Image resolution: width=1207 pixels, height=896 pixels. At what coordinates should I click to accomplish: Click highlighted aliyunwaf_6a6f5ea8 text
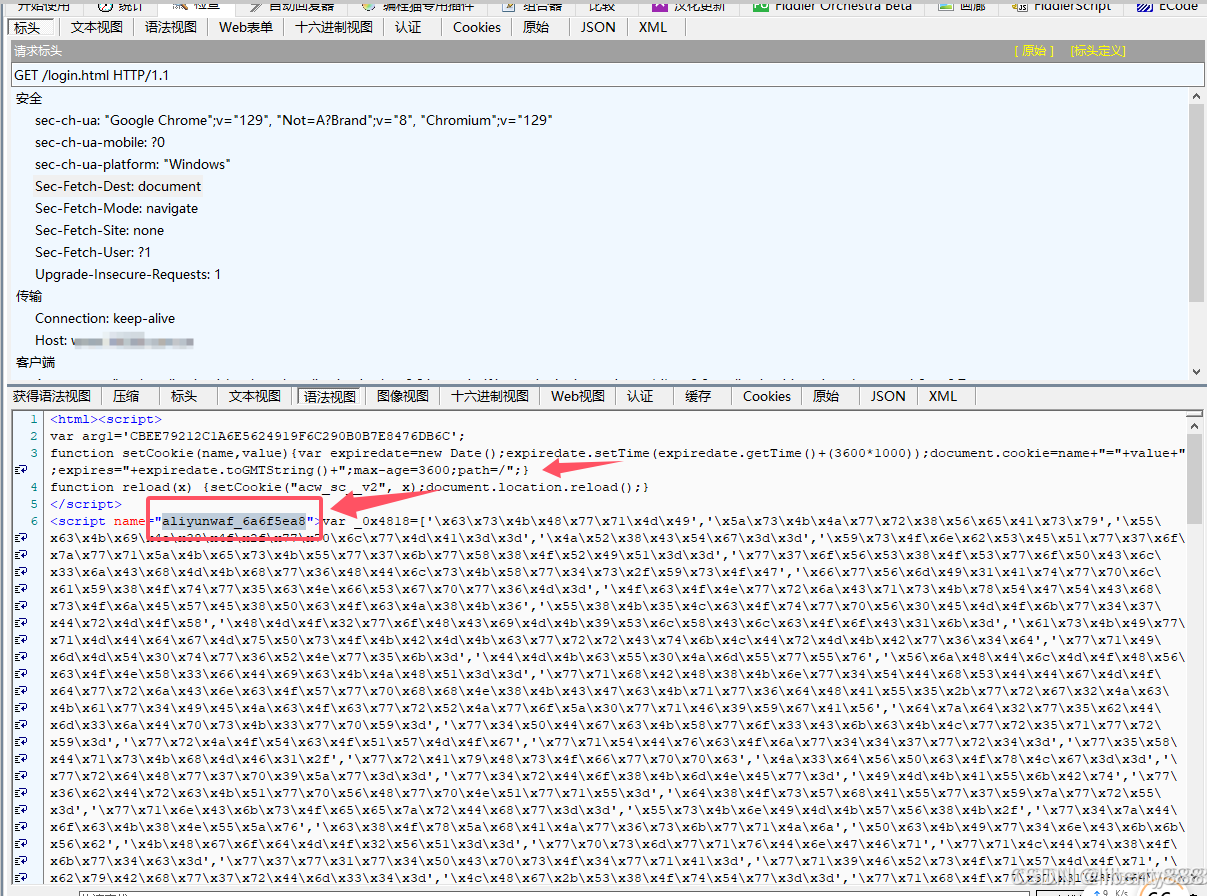234,521
